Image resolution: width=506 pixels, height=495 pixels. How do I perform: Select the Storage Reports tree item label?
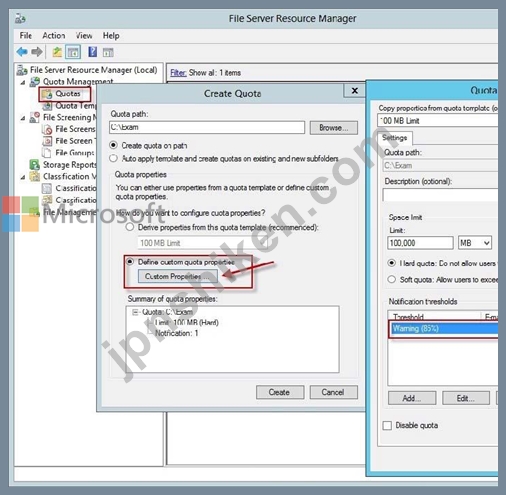point(70,165)
